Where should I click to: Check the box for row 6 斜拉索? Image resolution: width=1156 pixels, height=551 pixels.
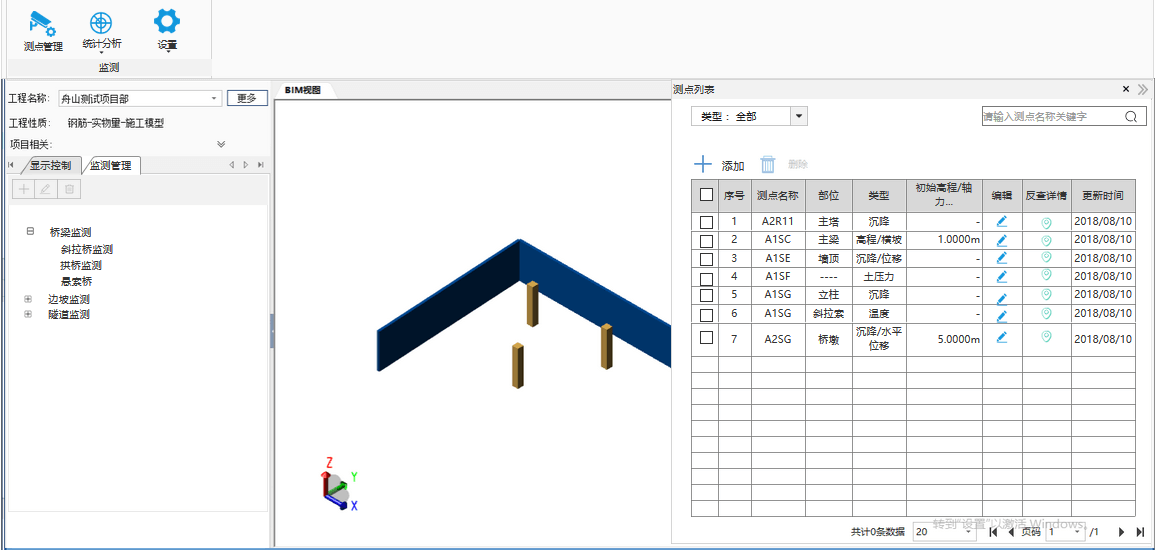(x=706, y=315)
